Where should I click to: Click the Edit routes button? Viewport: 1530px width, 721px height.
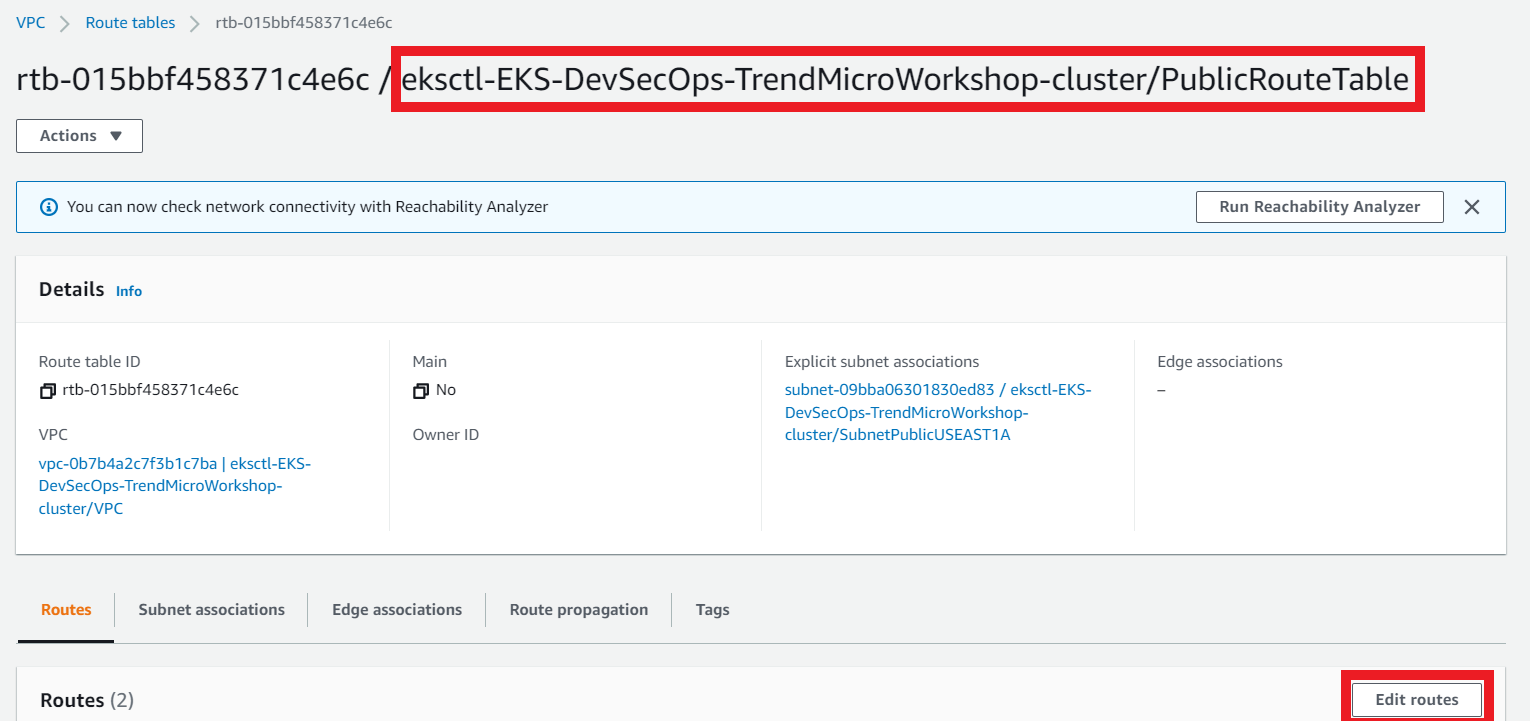1417,700
